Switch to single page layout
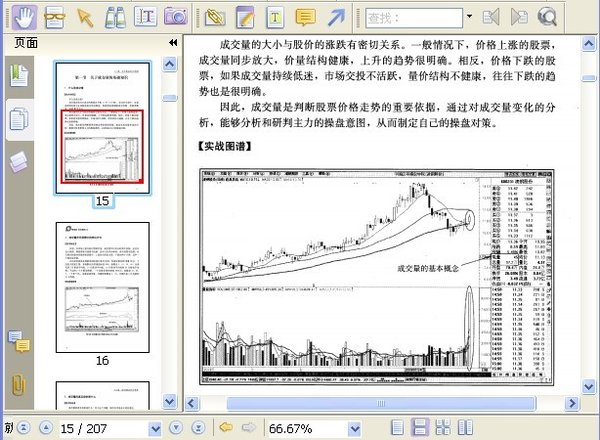The height and width of the screenshot is (440, 600). coord(397,428)
